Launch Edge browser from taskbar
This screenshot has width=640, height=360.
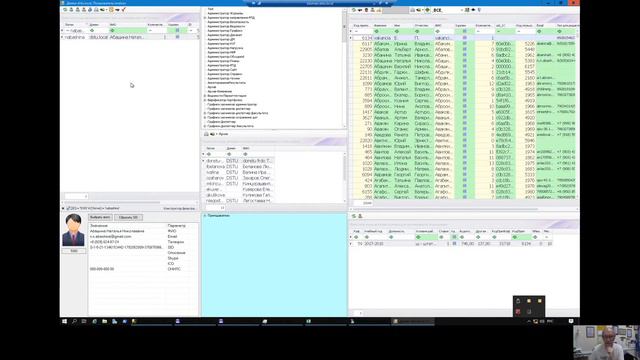94,322
